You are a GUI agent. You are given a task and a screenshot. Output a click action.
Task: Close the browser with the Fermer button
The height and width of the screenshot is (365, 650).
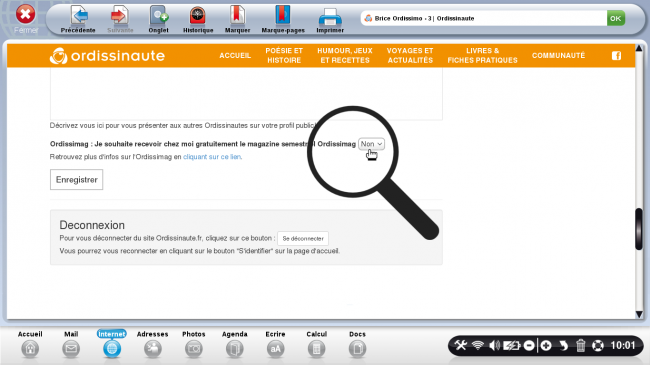(x=26, y=19)
